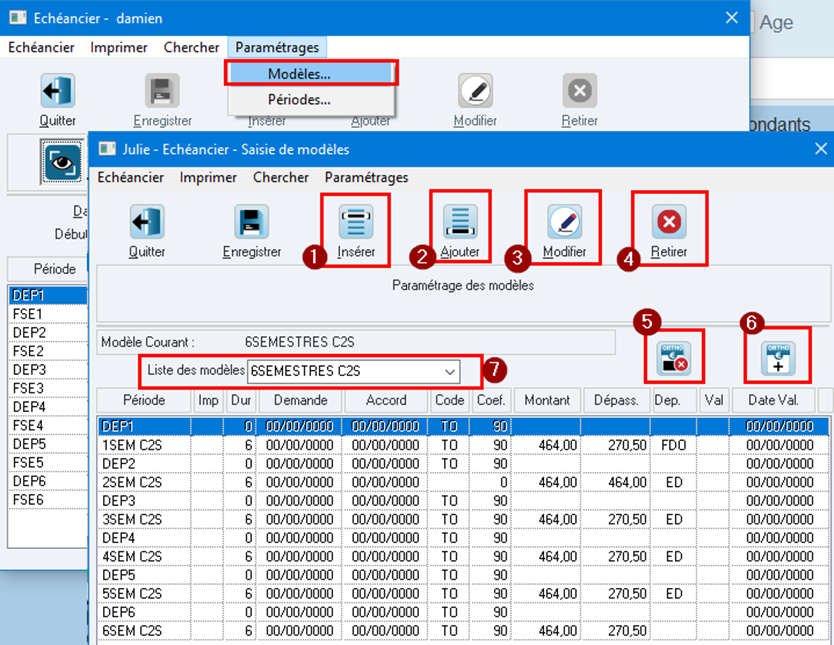Click the eye view icon in Echéancier damien
The height and width of the screenshot is (645, 834).
(x=62, y=162)
